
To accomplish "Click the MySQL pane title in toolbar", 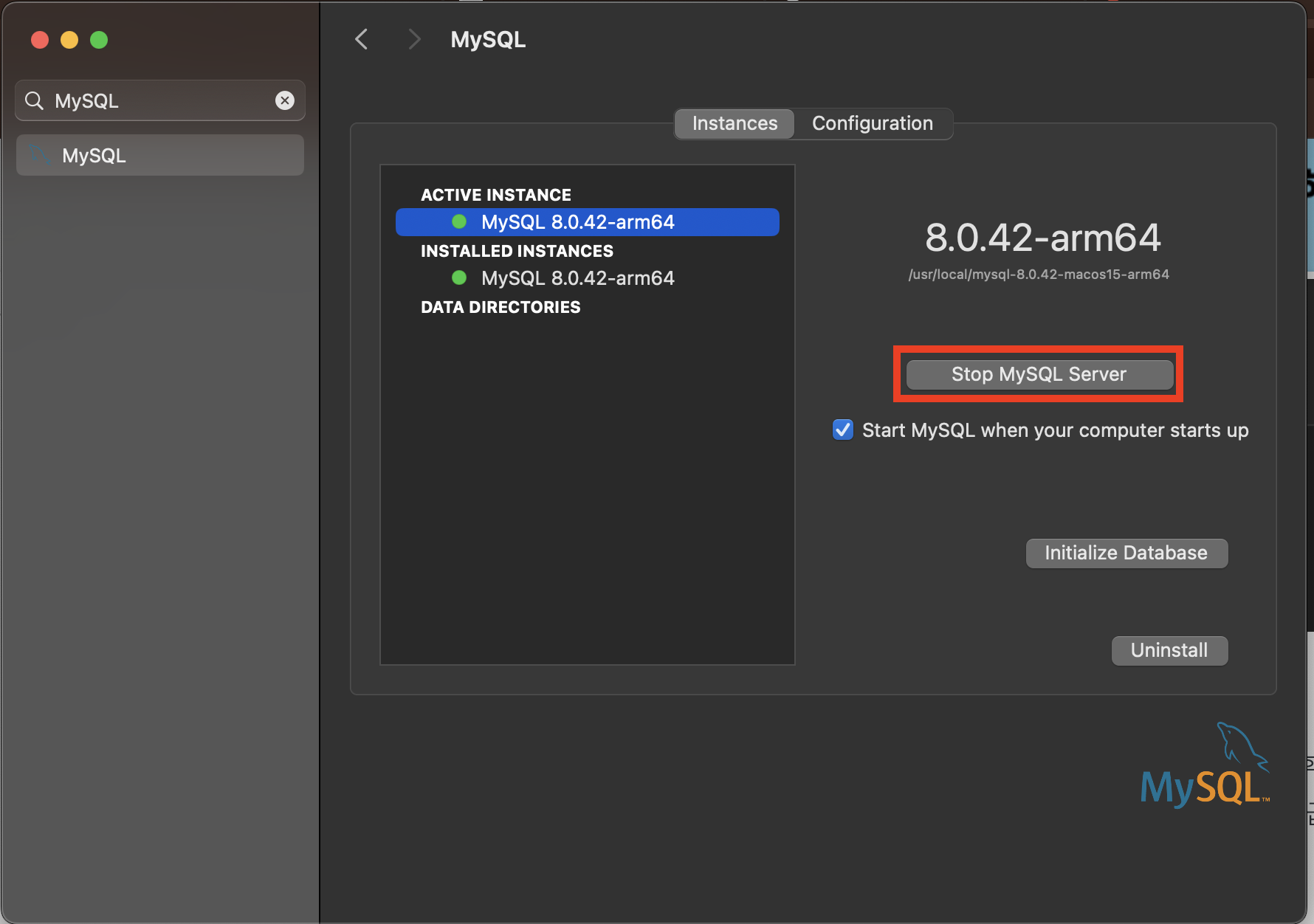I will [488, 40].
